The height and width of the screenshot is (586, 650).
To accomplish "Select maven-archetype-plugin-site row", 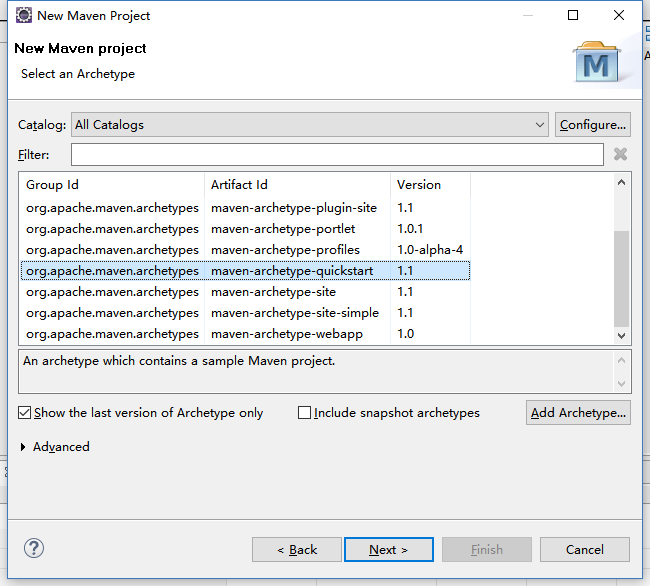I will [245, 208].
